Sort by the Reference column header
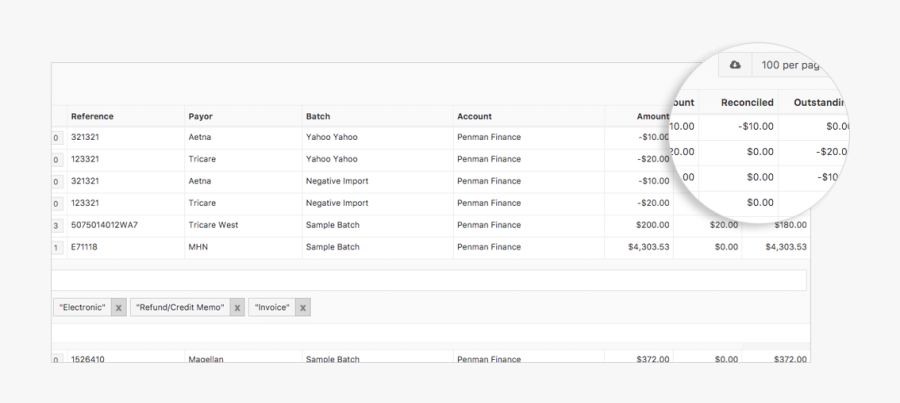 point(92,117)
